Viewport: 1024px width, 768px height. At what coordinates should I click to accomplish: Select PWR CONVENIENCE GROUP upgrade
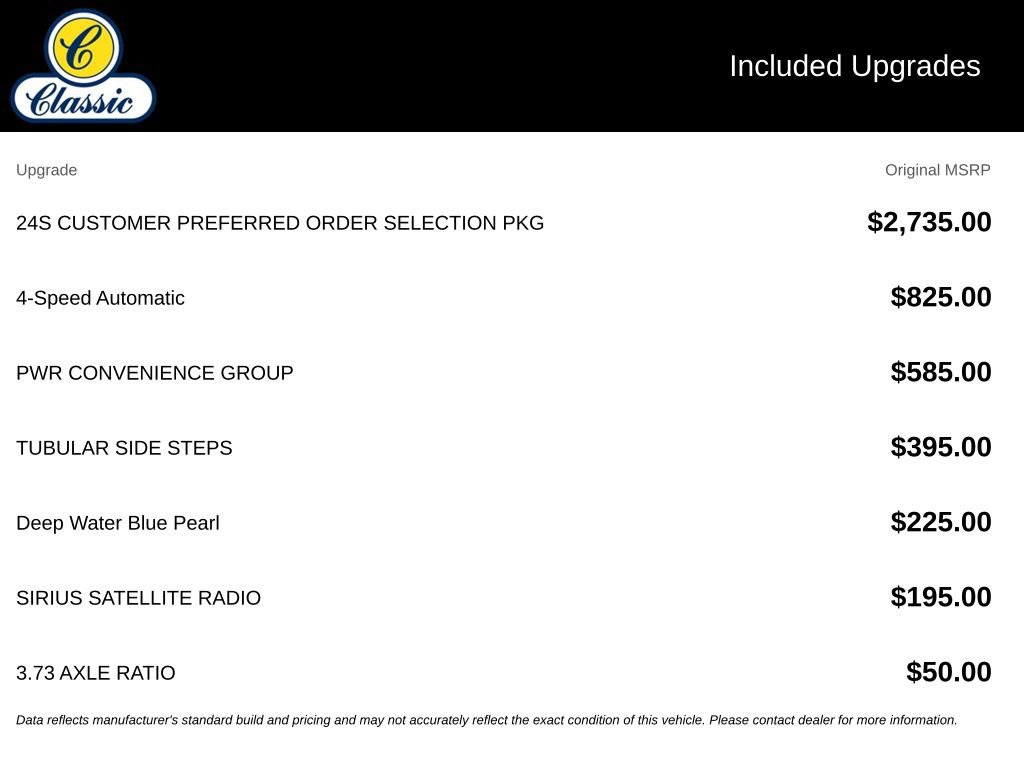(154, 373)
